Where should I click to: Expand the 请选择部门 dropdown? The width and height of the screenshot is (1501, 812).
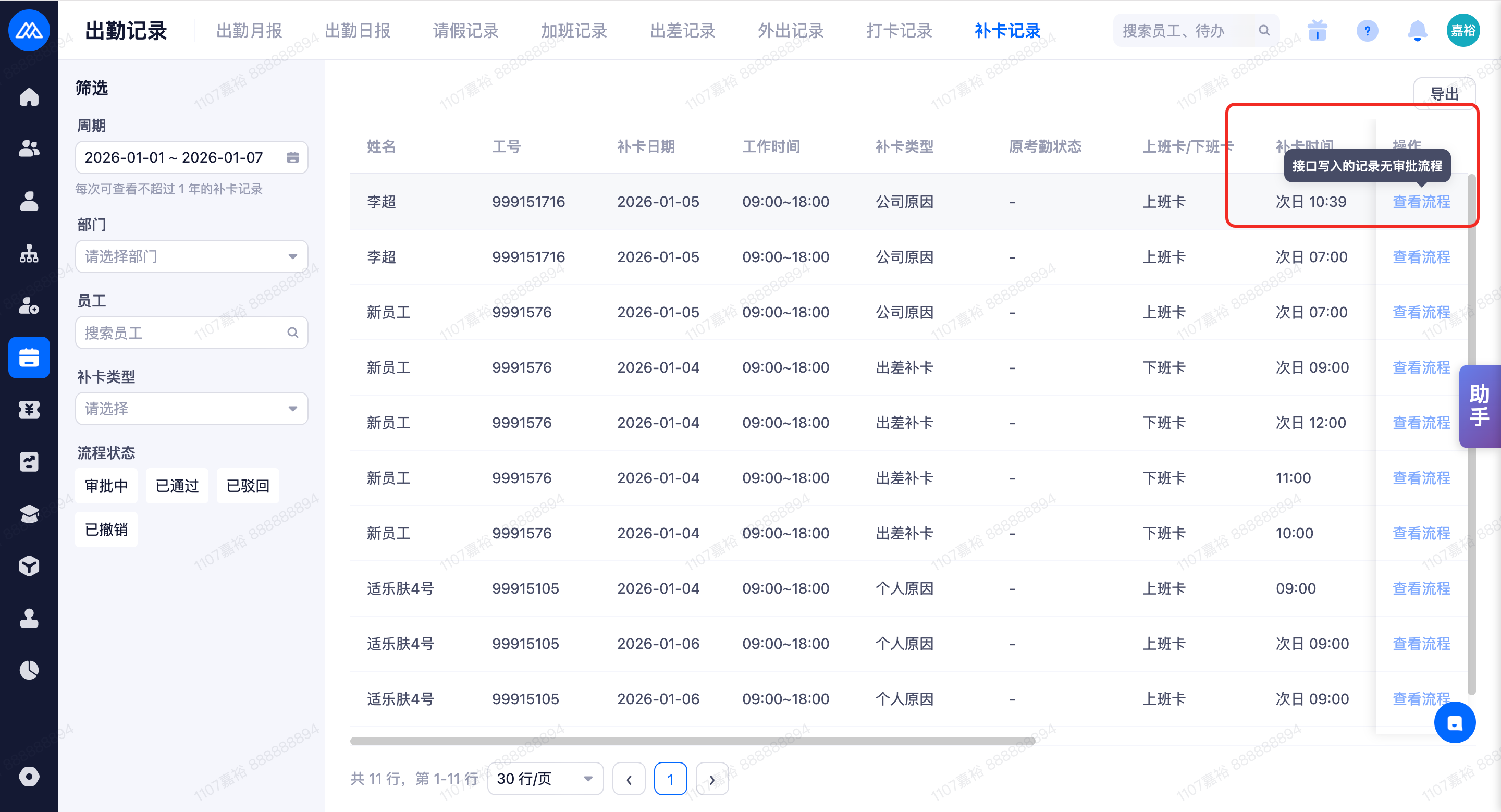point(191,256)
